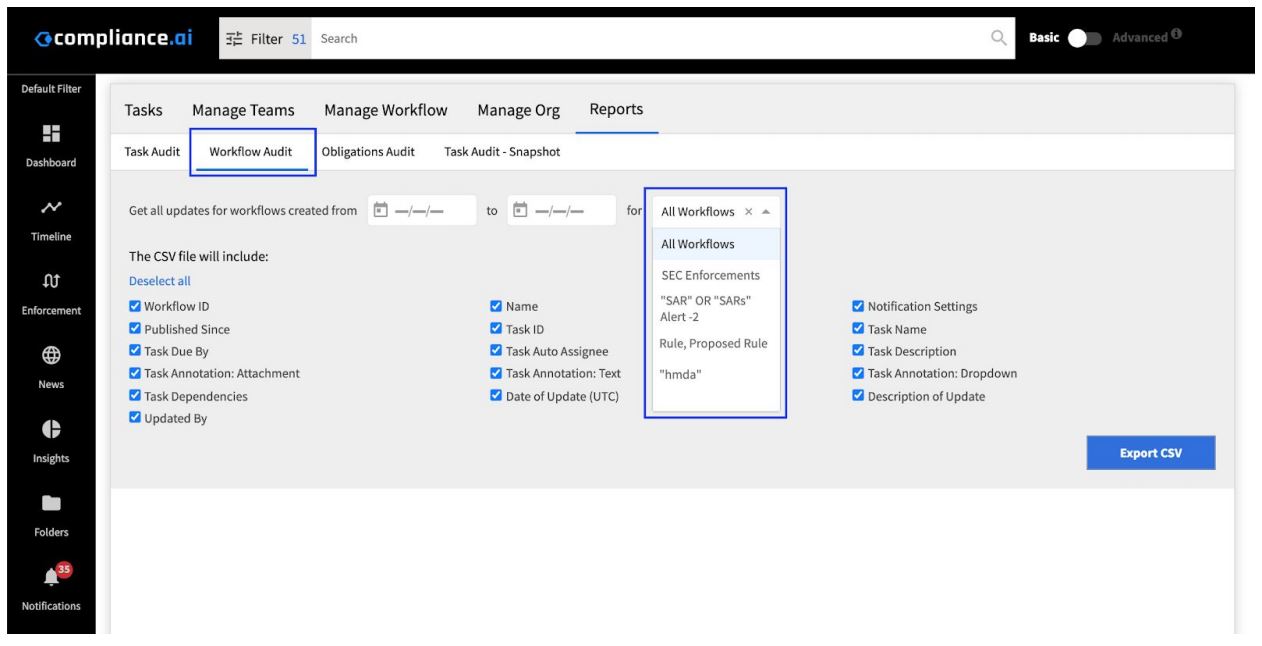Viewport: 1262px width, 646px height.
Task: Collapse the workflows dropdown arrow
Action: coord(766,212)
